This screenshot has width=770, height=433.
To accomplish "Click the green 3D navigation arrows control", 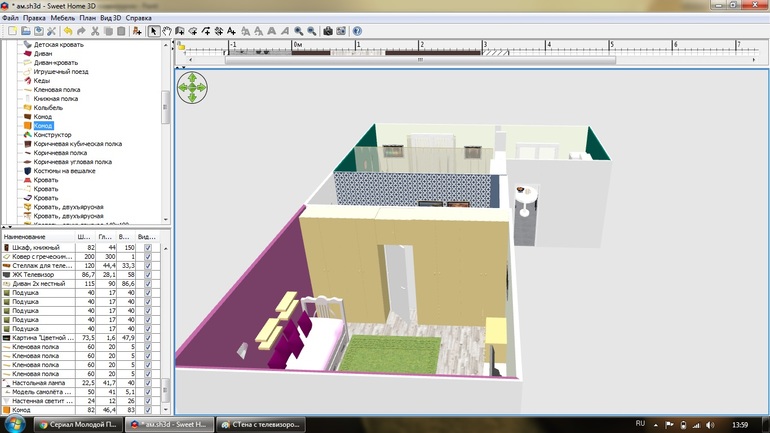I will [x=192, y=87].
